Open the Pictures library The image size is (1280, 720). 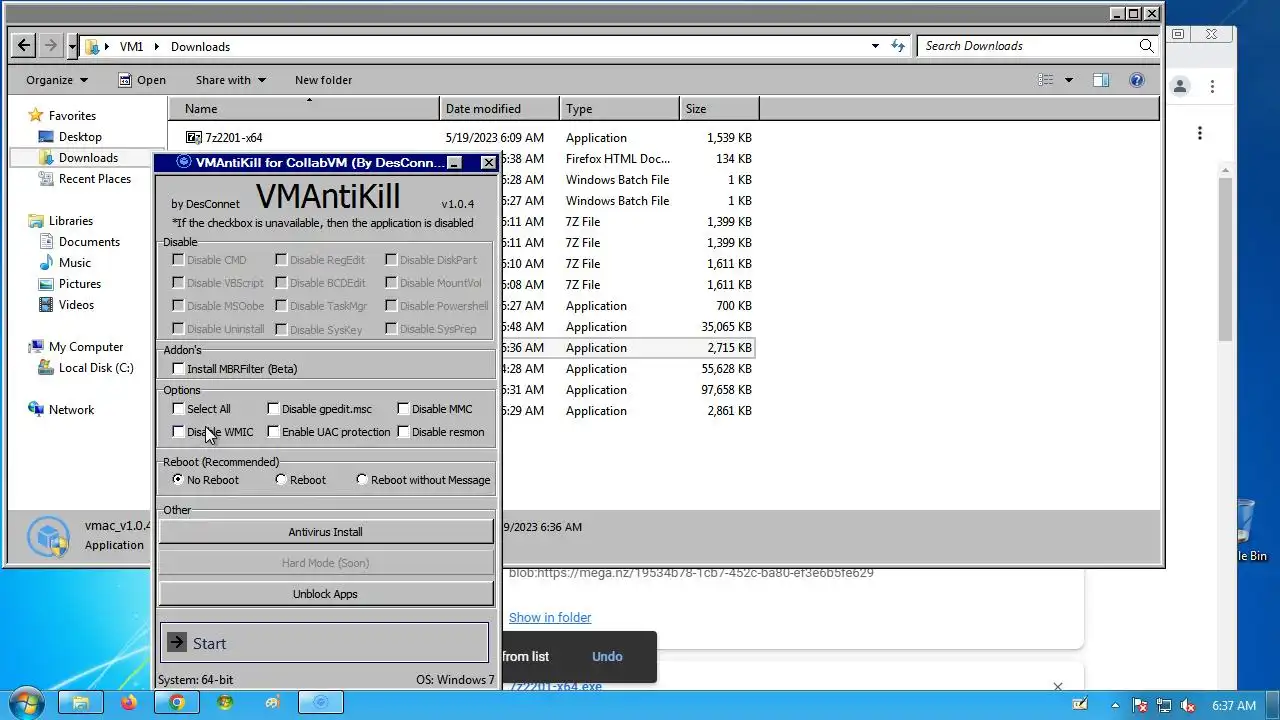click(80, 284)
